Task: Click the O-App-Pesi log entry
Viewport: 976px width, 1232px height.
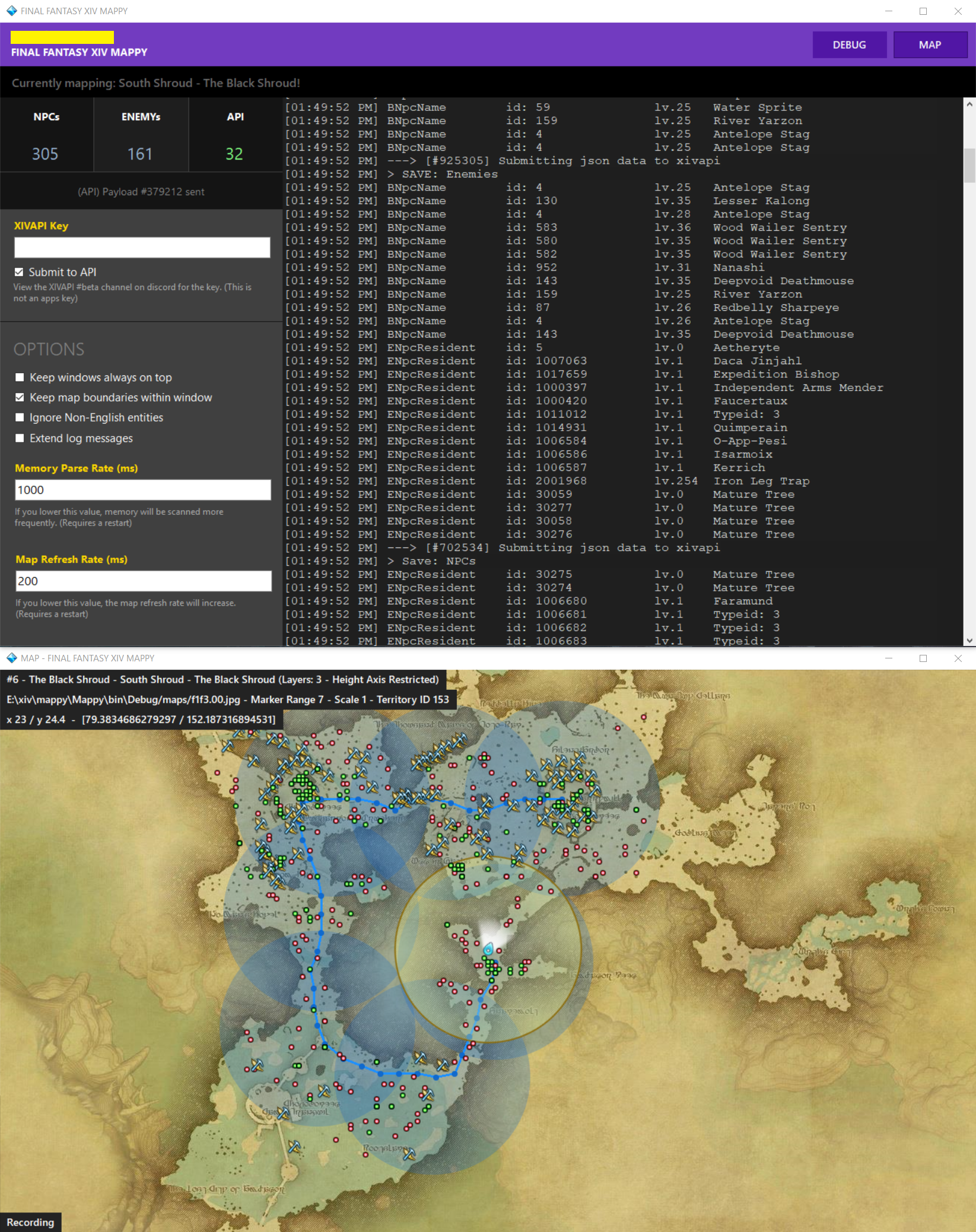Action: (x=536, y=441)
